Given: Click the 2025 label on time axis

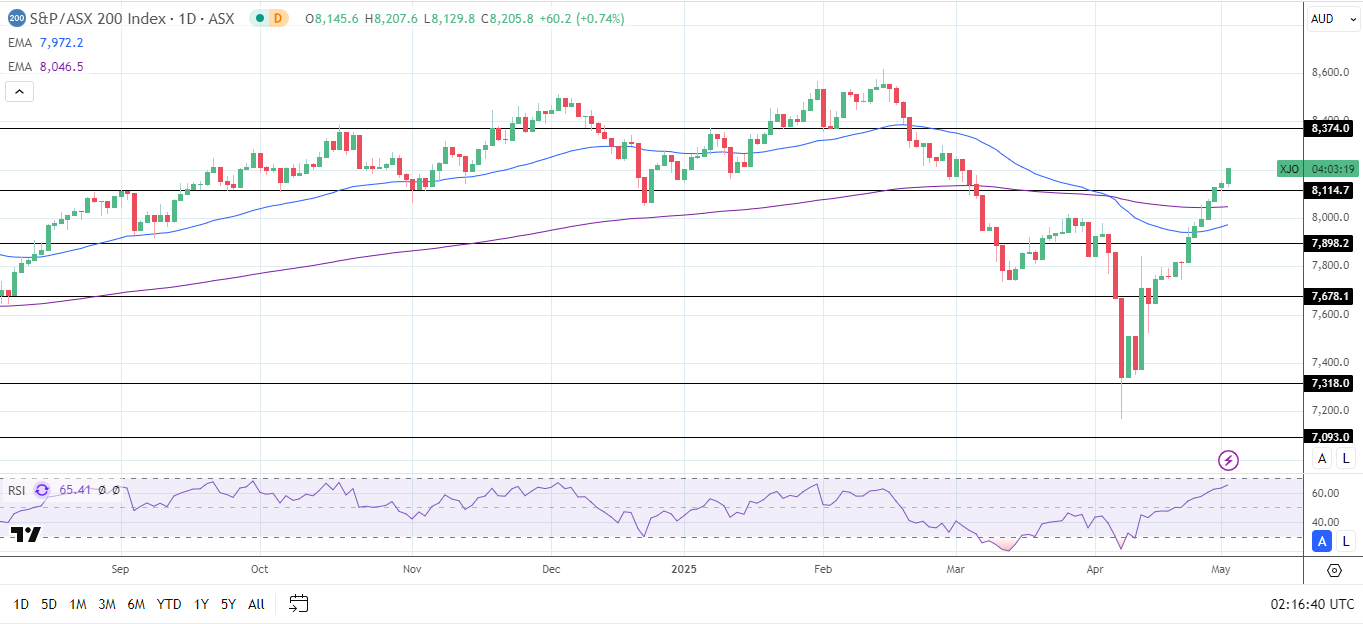Looking at the screenshot, I should click(685, 569).
